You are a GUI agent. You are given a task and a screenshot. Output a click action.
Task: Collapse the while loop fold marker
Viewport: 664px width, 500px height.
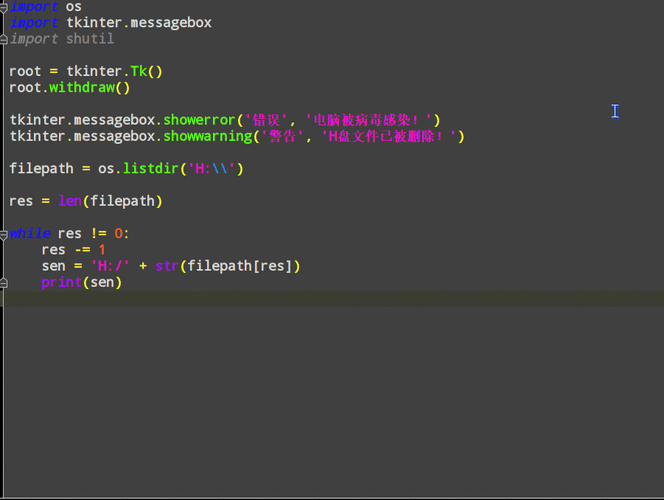[3, 234]
